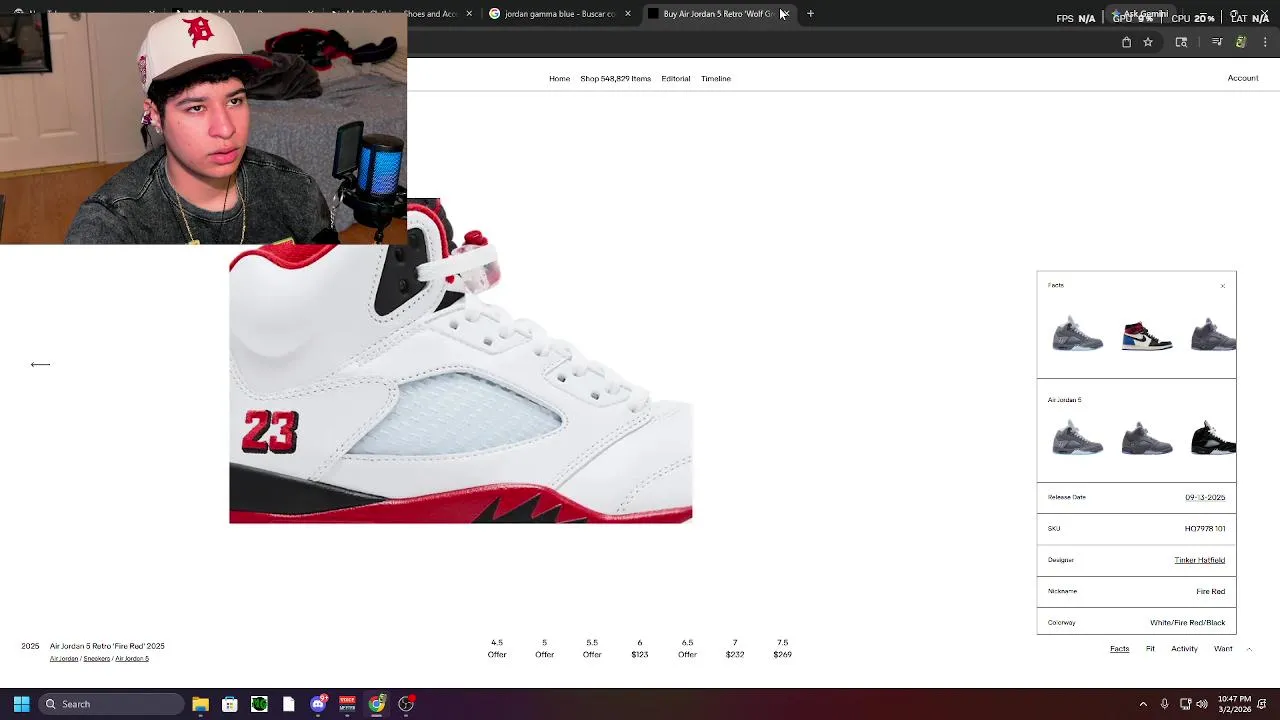Collapse panel using chevron beside Want
This screenshot has height=720, width=1280.
pos(1249,649)
